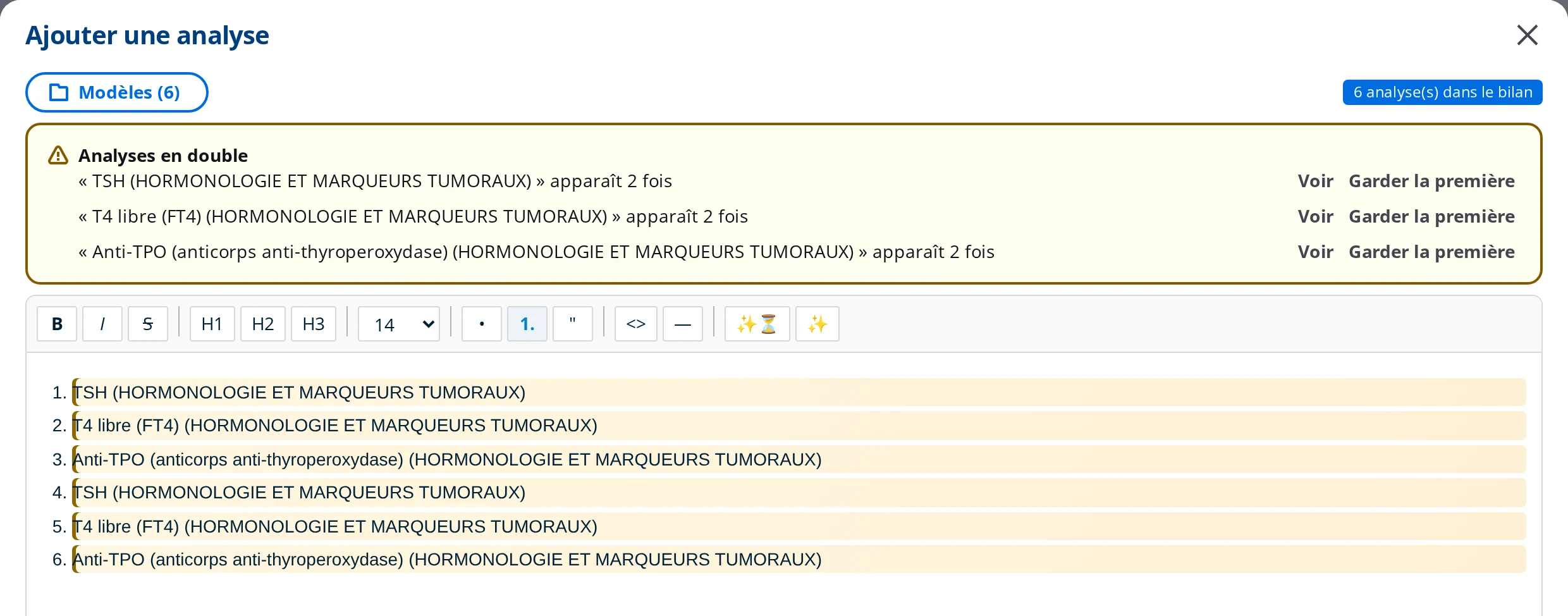Click the Analyses en double heading
This screenshot has height=616, width=1568.
(x=163, y=156)
